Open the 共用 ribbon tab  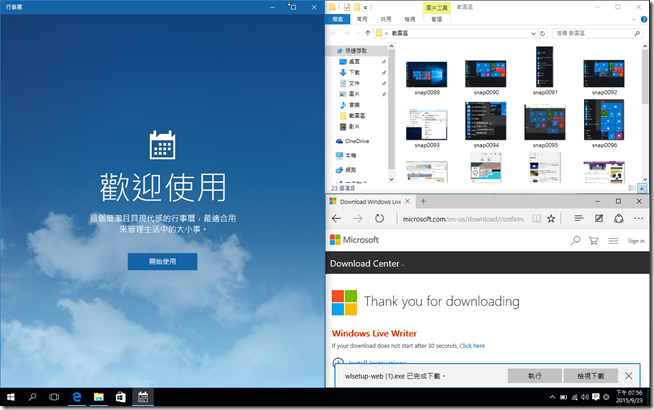tap(386, 19)
